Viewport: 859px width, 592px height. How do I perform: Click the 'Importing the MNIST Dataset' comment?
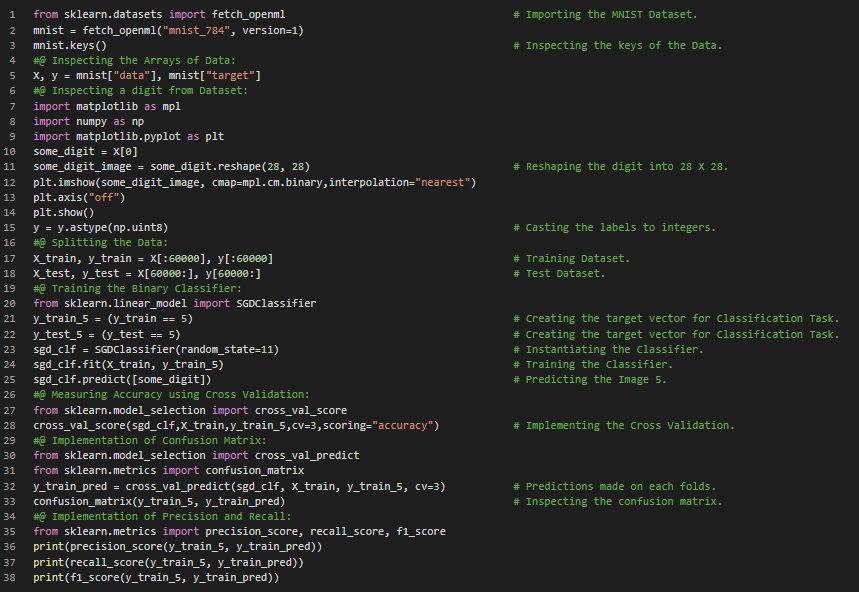tap(611, 15)
